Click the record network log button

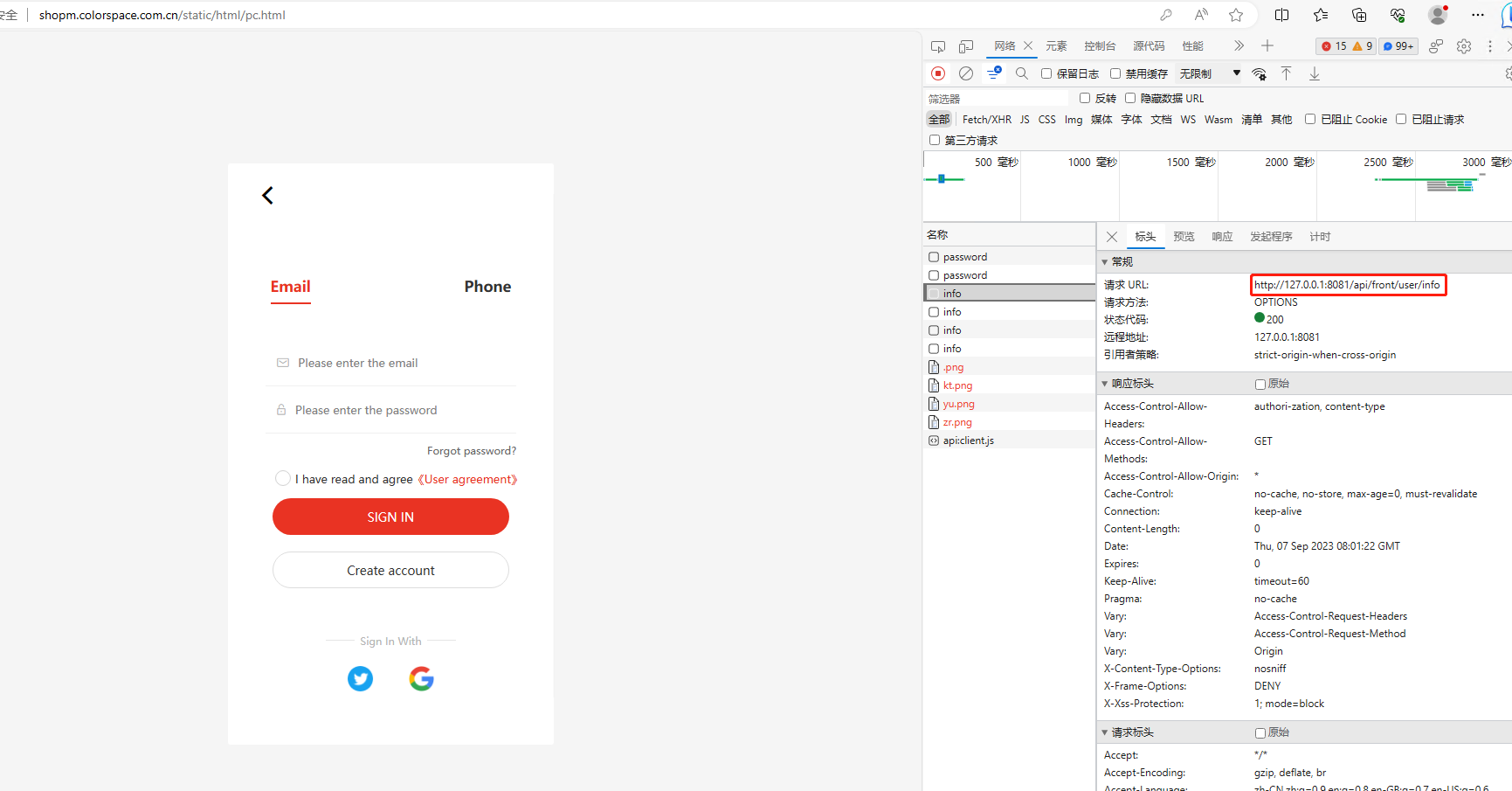pos(938,73)
